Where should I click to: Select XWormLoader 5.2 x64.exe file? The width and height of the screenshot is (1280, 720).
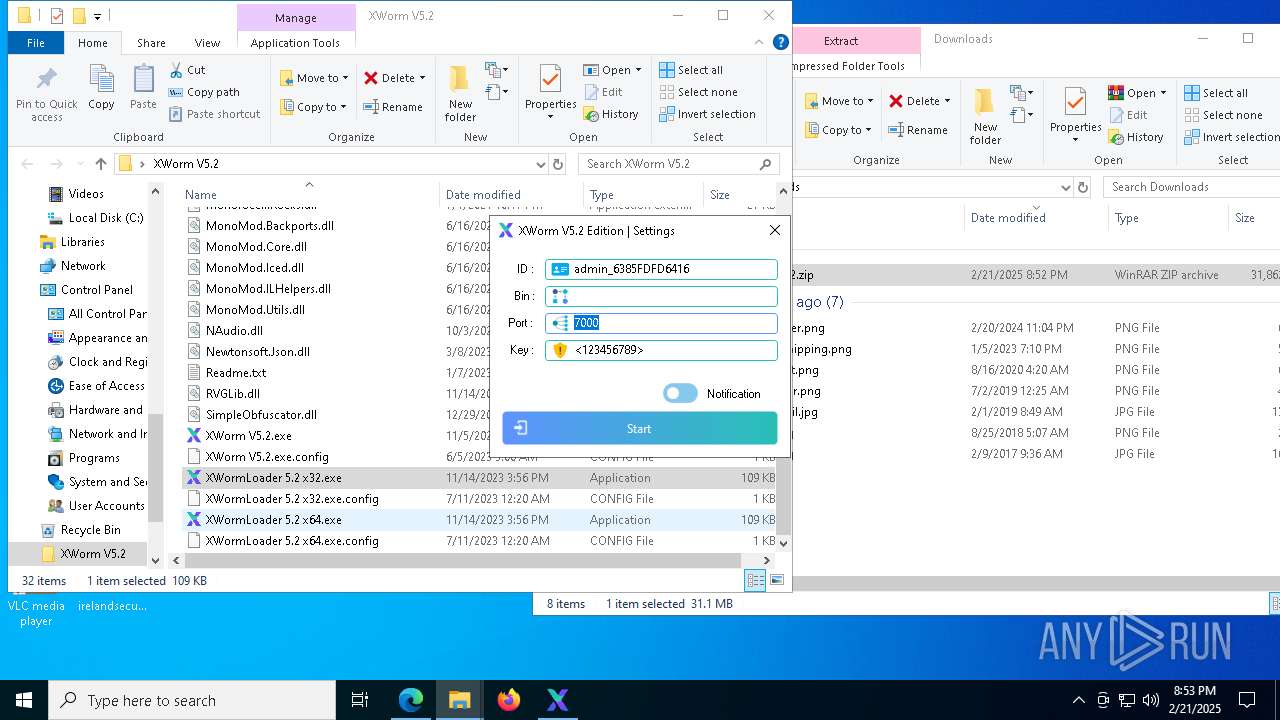click(273, 520)
